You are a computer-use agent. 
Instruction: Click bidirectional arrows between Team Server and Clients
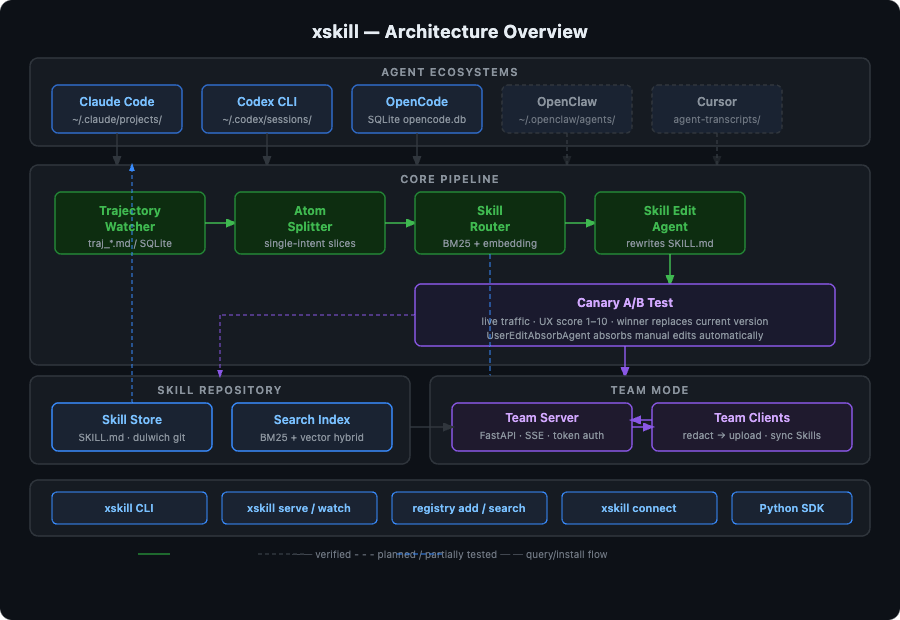[x=642, y=424]
